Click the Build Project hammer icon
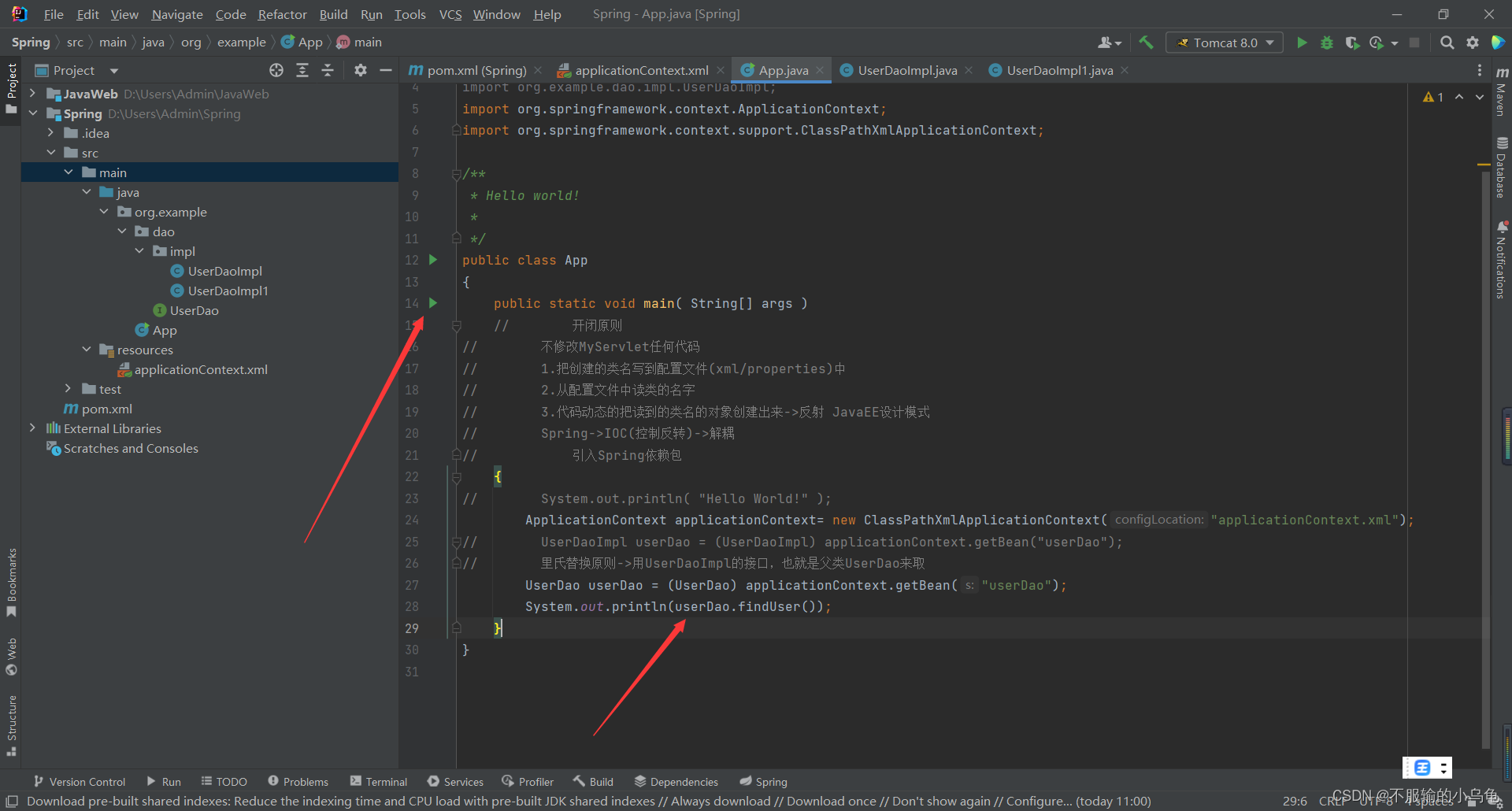The image size is (1512, 811). (1146, 43)
